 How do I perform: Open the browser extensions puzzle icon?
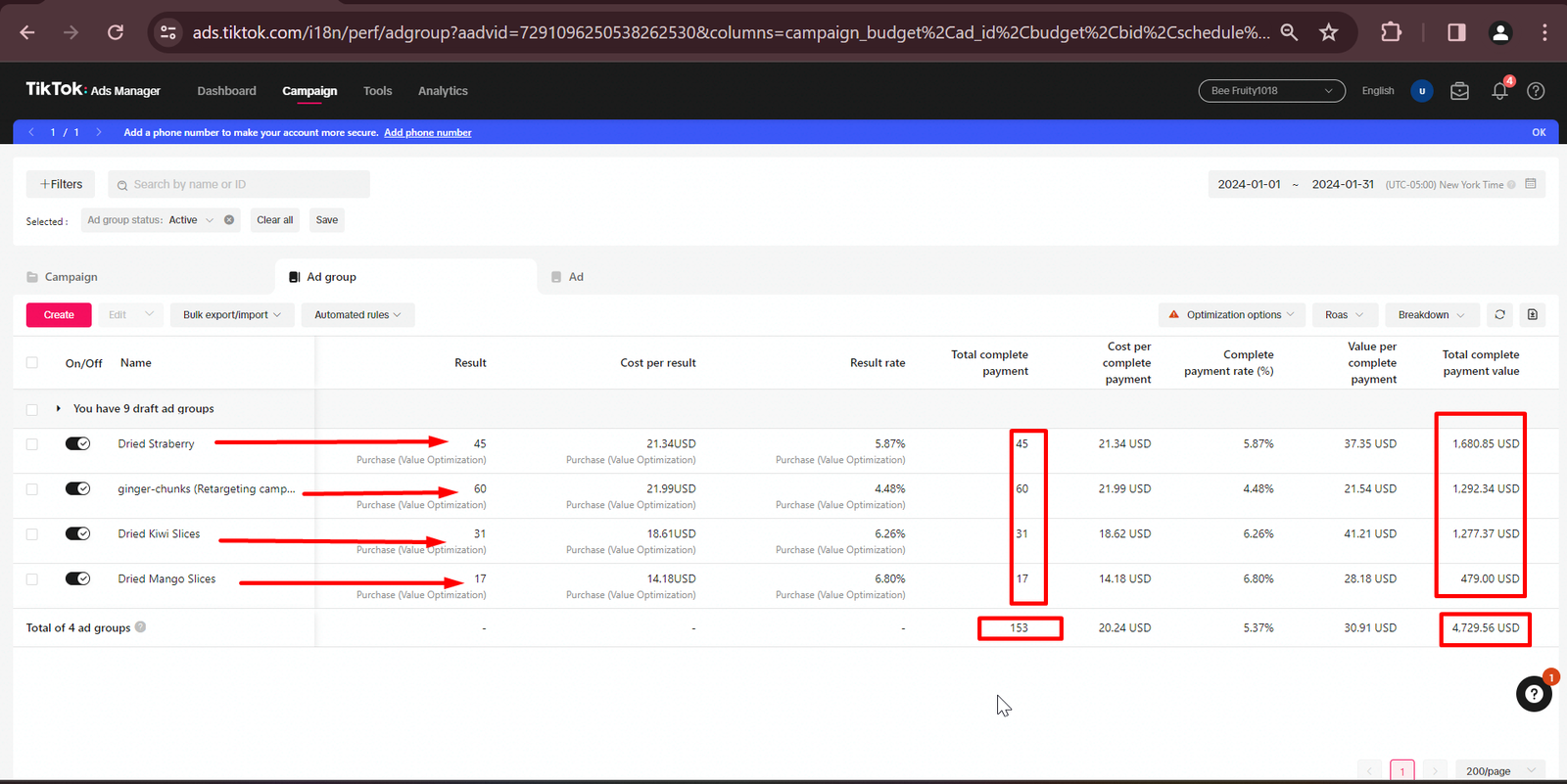(x=1391, y=32)
